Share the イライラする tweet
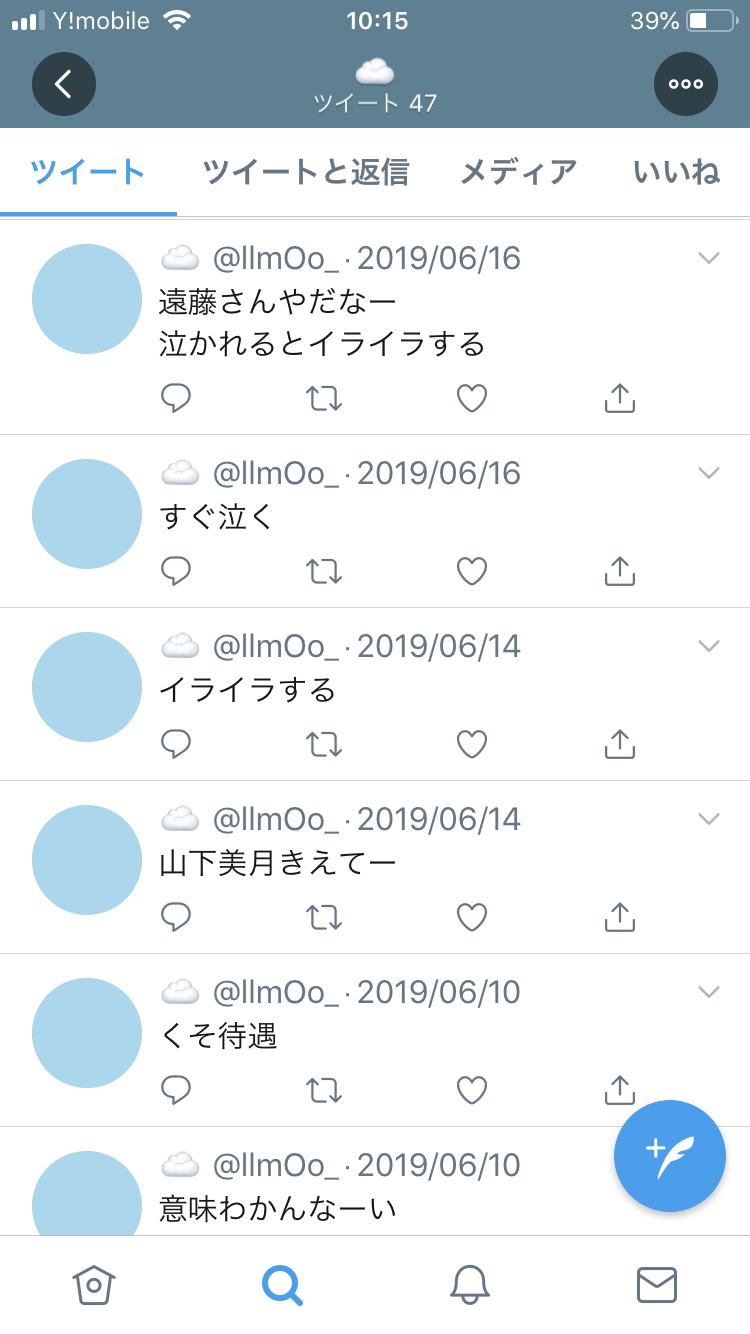 620,745
